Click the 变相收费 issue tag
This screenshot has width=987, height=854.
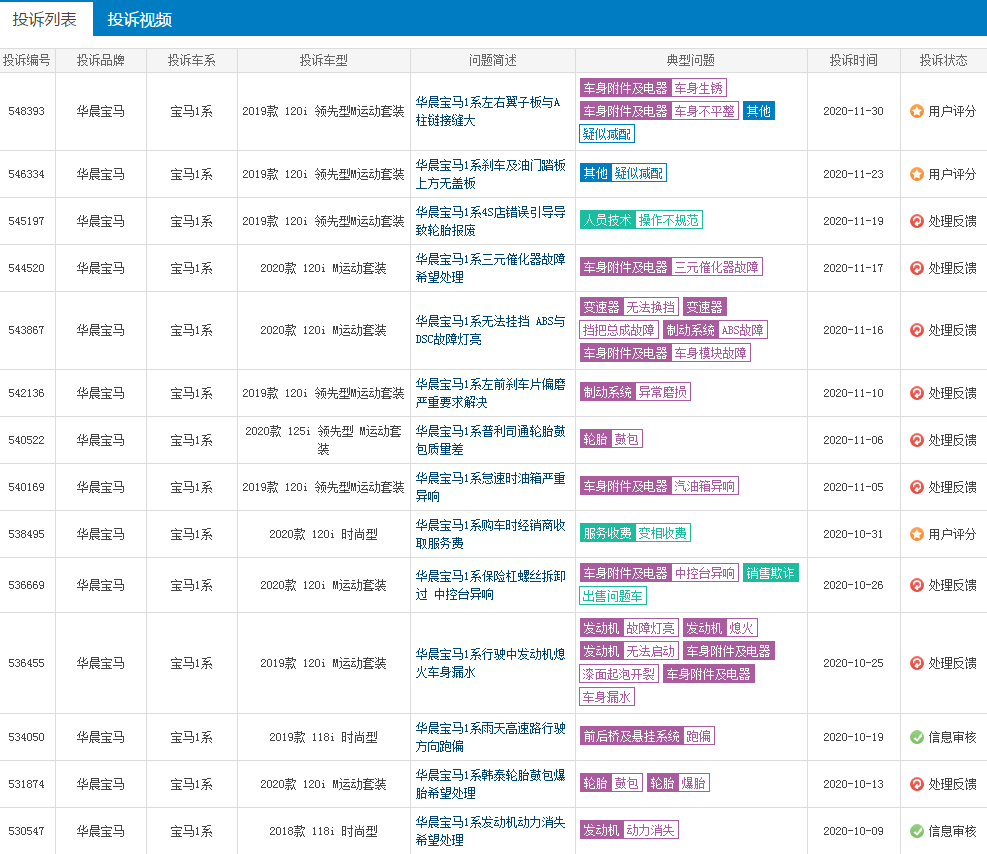663,534
